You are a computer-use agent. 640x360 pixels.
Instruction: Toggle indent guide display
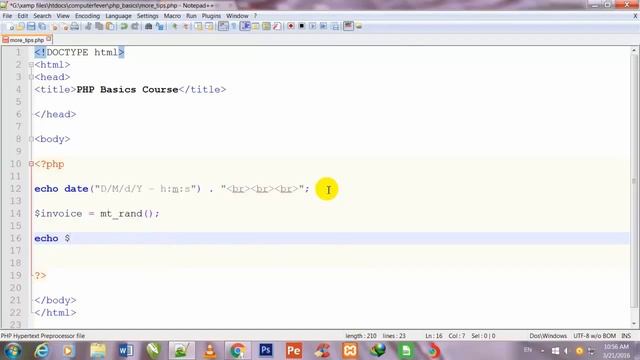[x=245, y=27]
